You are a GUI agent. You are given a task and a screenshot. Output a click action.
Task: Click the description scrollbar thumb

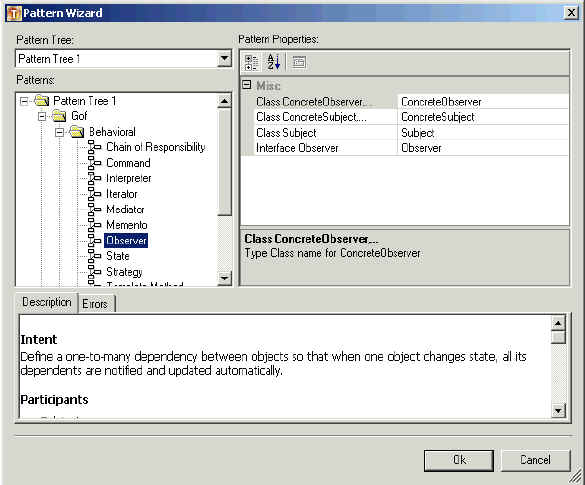click(558, 337)
